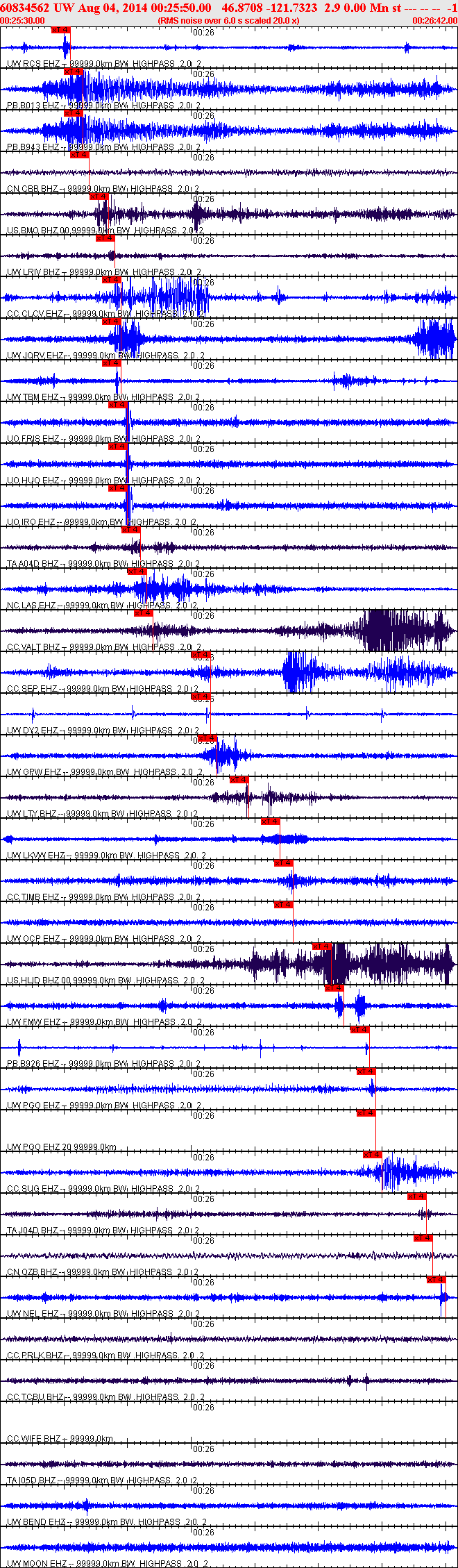Click the red pick marker on the US HLID trace
This screenshot has height=1568, width=458.
(x=322, y=946)
